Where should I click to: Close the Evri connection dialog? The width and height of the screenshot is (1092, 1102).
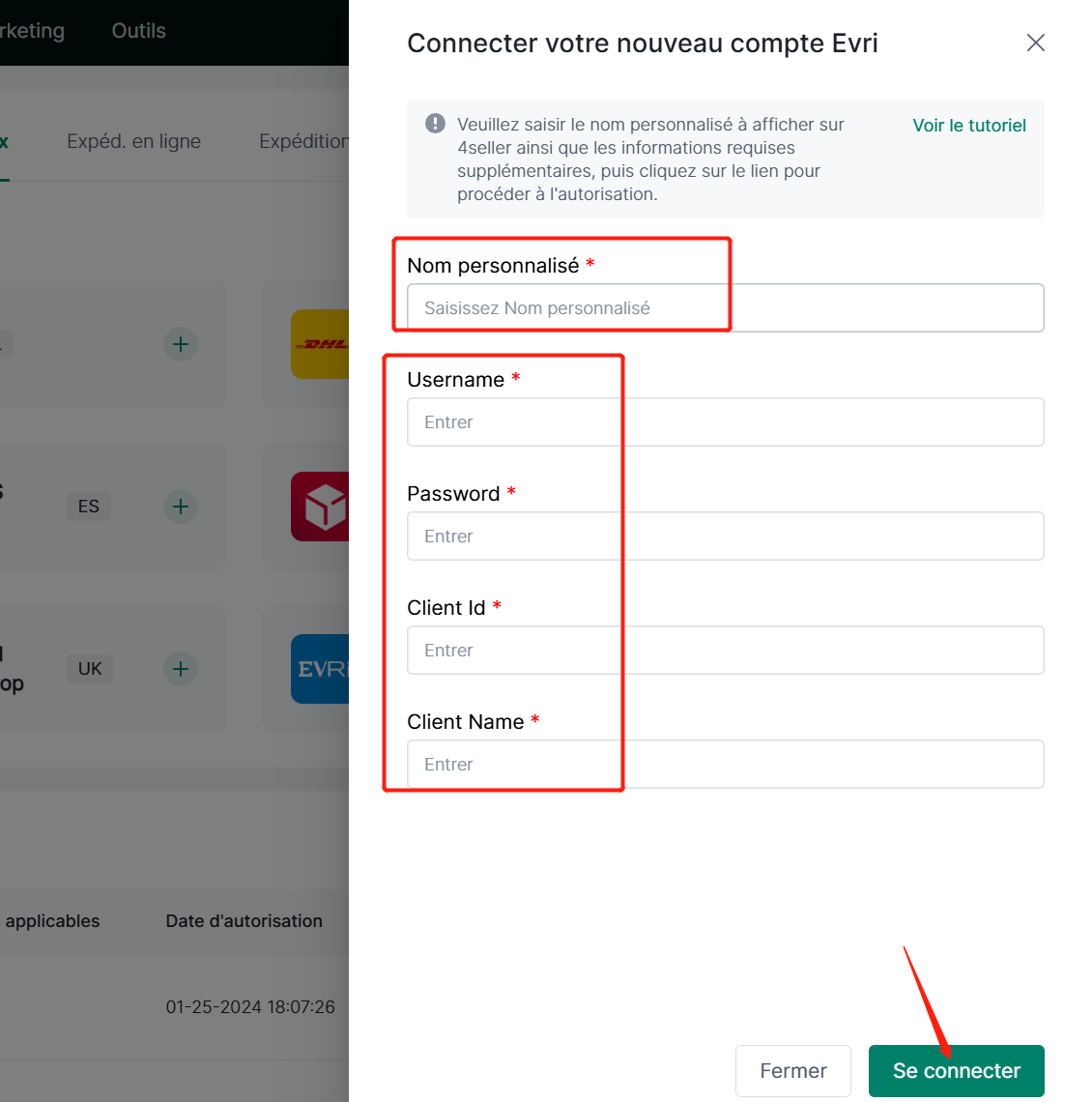(x=1035, y=43)
